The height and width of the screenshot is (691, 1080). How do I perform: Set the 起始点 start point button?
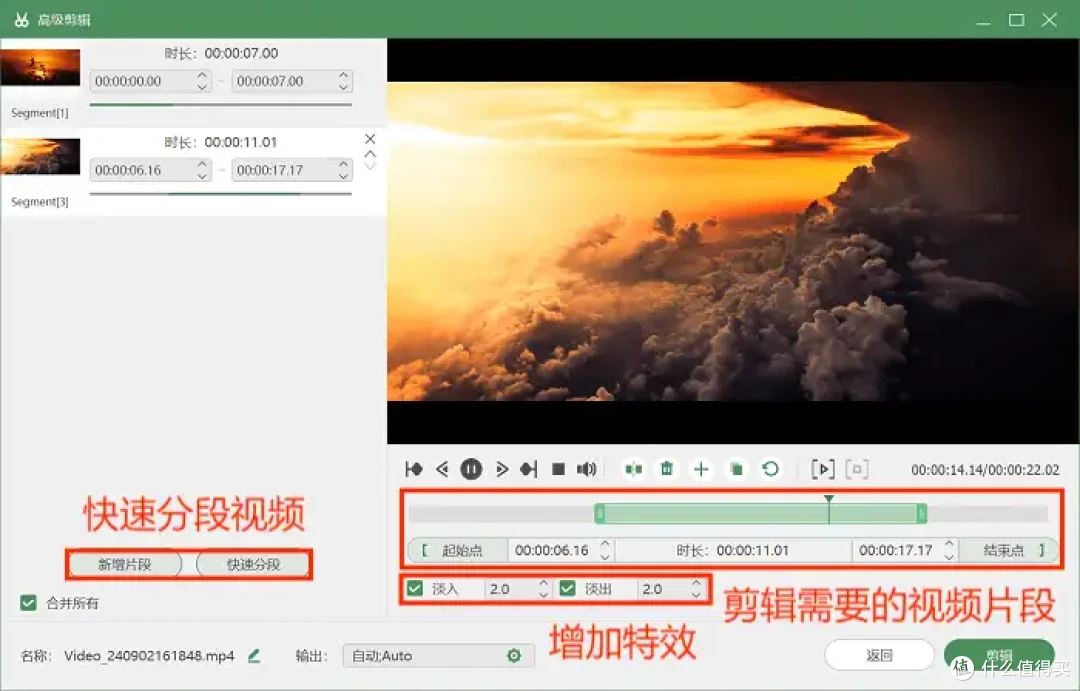[458, 550]
